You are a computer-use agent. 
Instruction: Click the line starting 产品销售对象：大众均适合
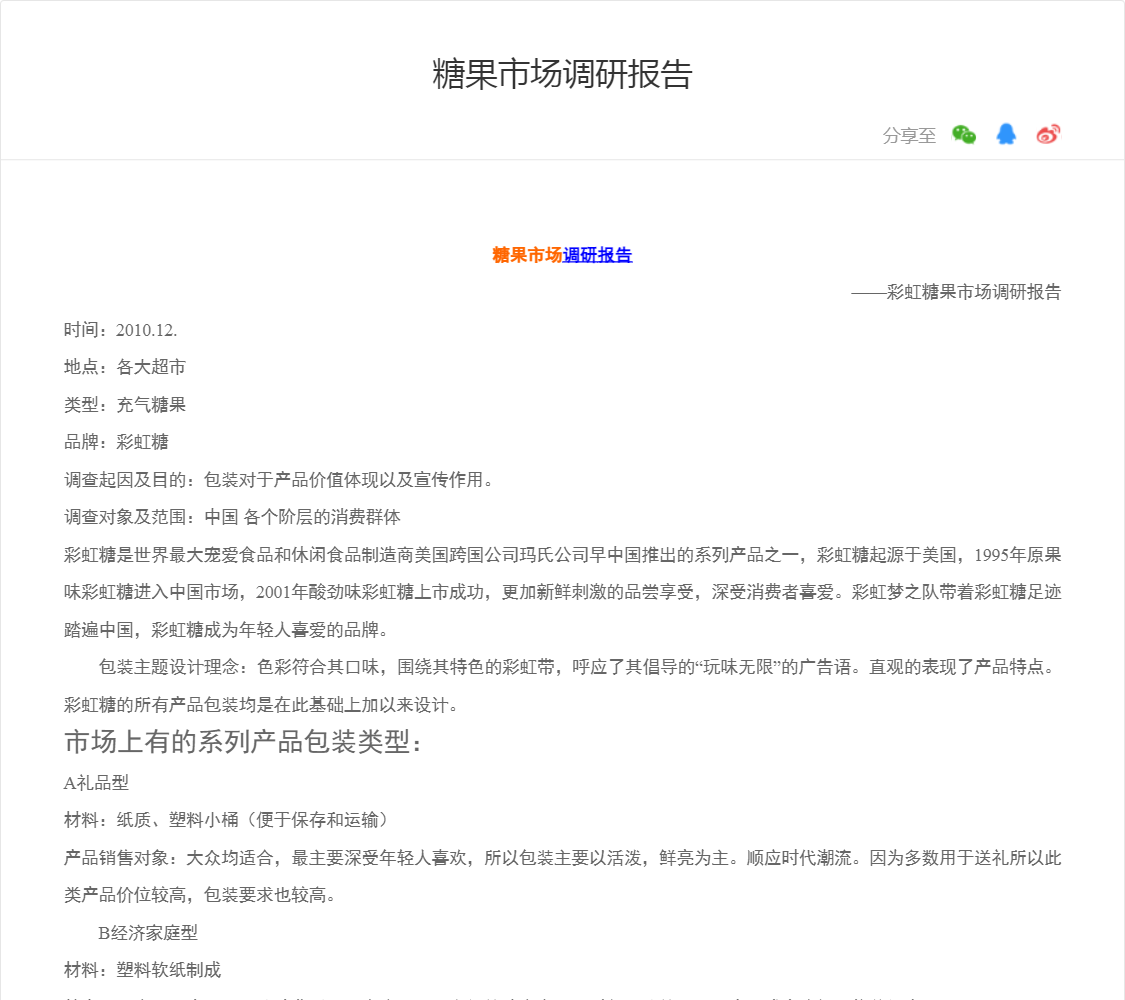pos(562,858)
